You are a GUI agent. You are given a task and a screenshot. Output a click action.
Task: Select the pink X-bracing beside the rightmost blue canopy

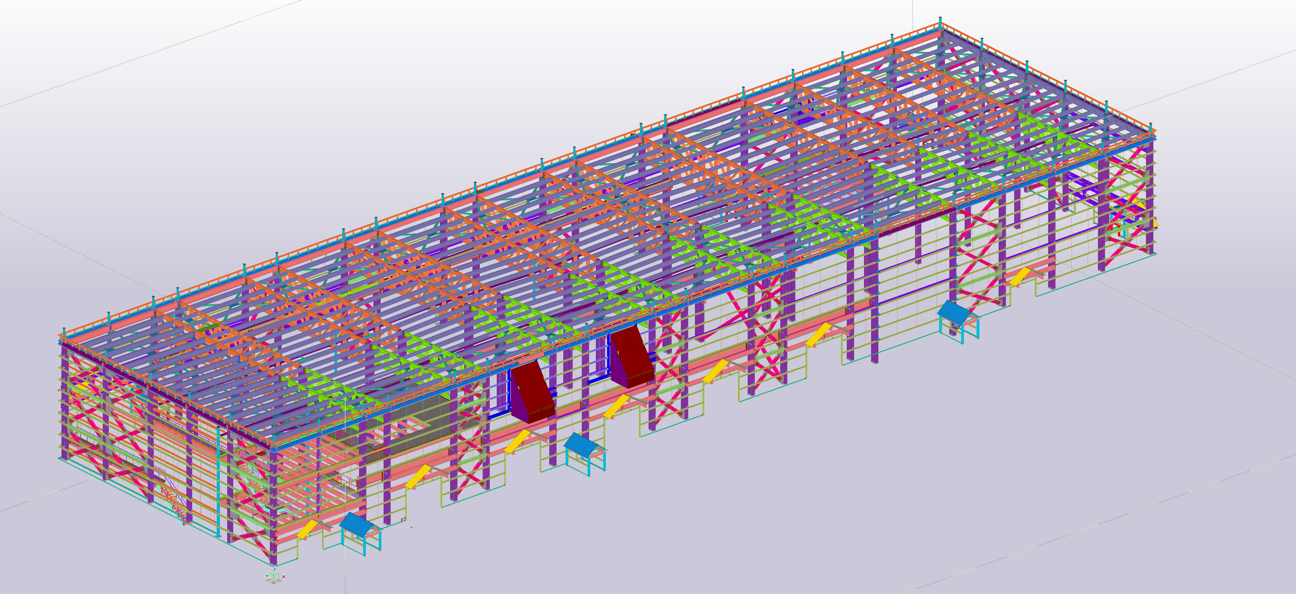pyautogui.click(x=978, y=250)
